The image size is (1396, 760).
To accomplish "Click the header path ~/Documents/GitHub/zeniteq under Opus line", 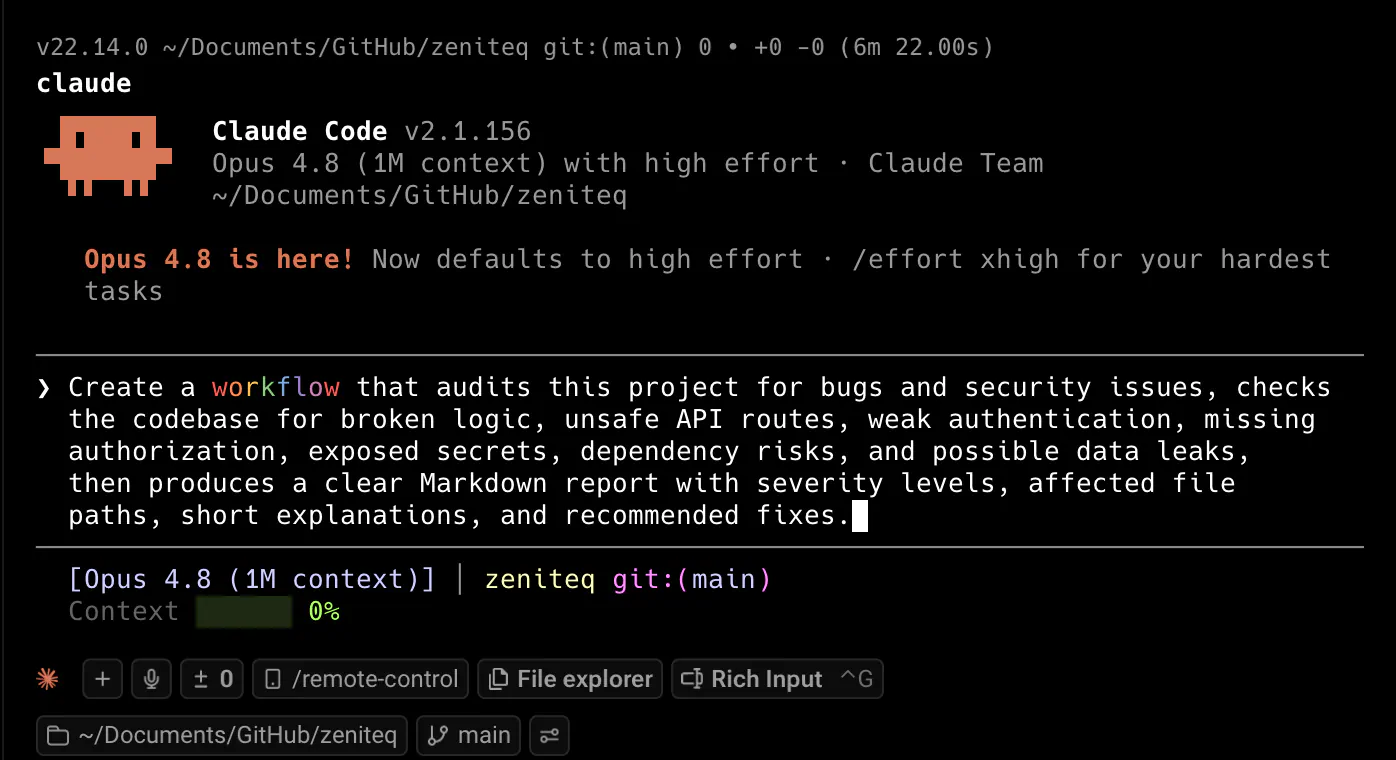I will [x=420, y=195].
